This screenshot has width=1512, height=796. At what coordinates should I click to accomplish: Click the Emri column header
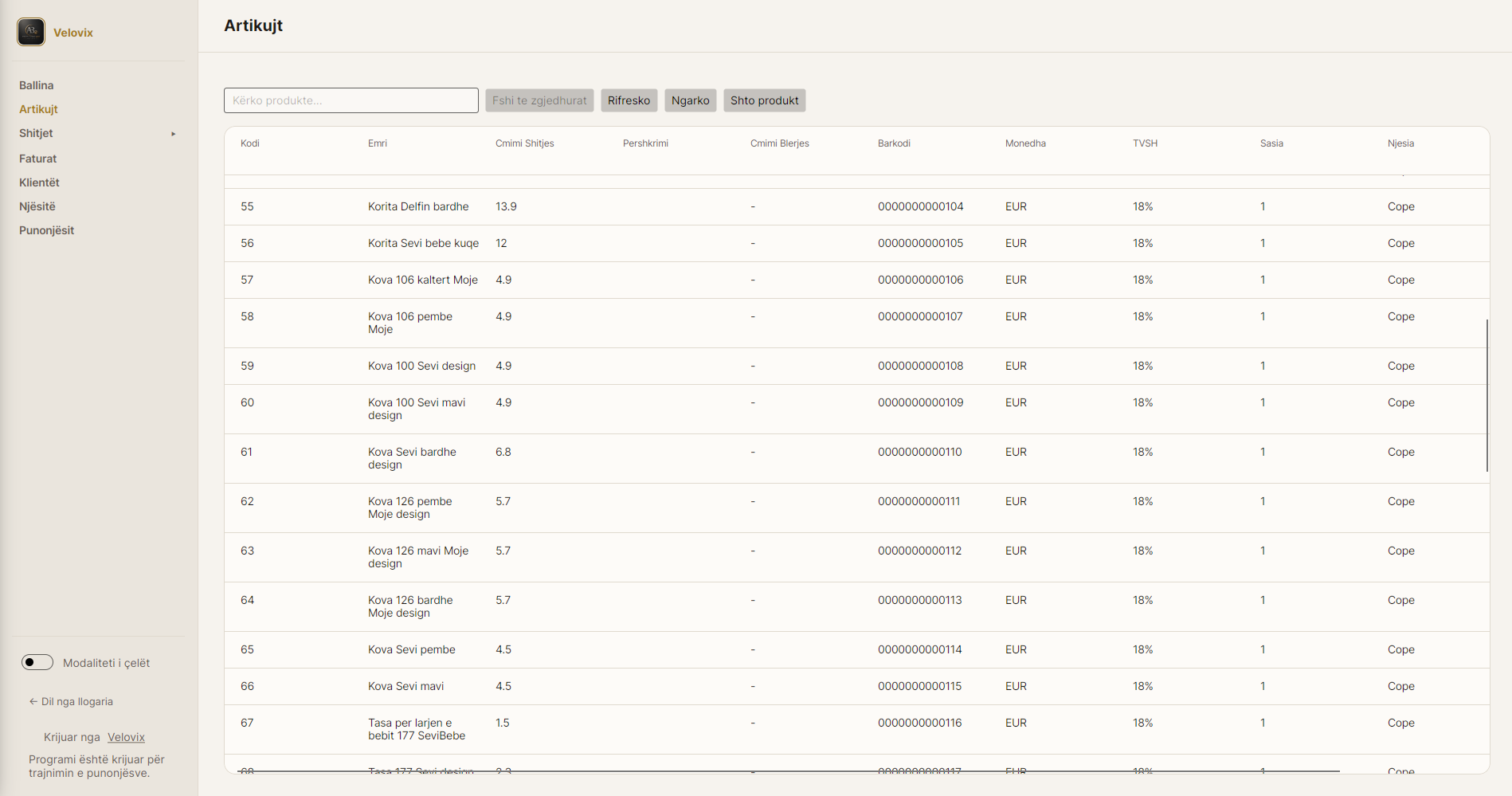tap(378, 143)
